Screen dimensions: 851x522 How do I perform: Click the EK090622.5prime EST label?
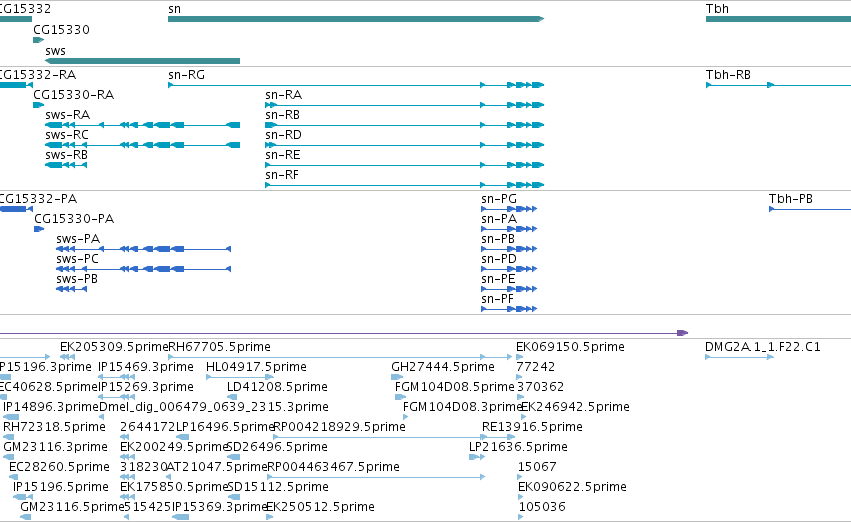coord(573,487)
